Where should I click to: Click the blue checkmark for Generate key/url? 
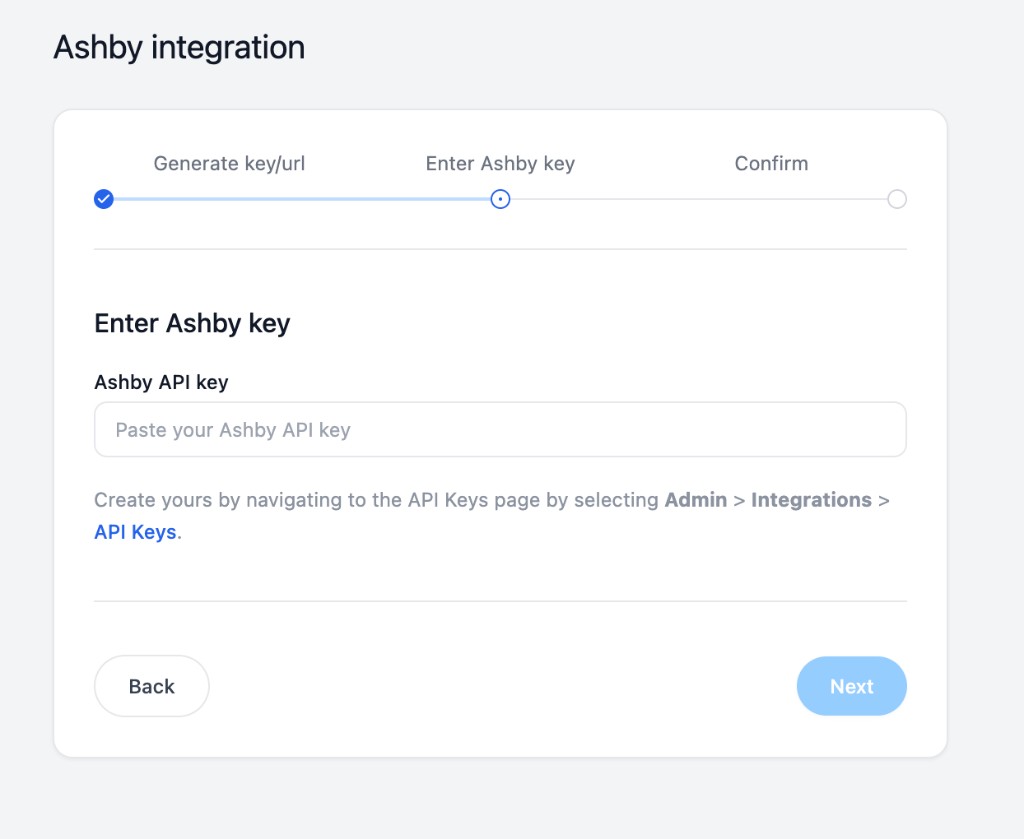click(104, 199)
